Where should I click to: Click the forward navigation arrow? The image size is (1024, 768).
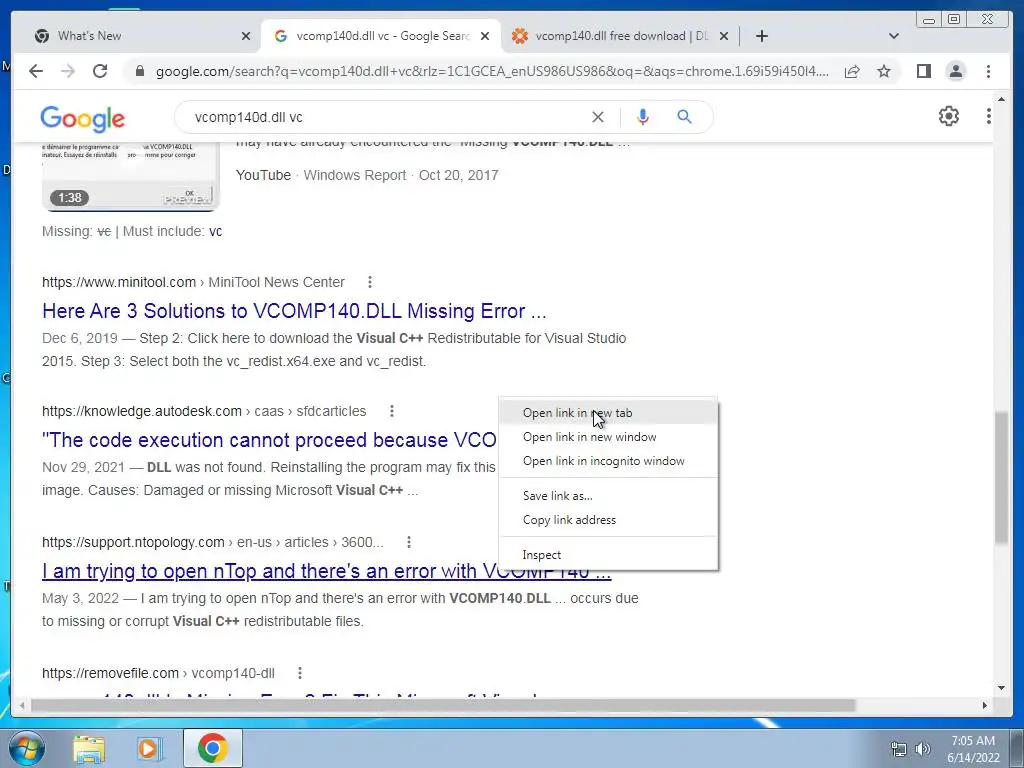click(68, 71)
